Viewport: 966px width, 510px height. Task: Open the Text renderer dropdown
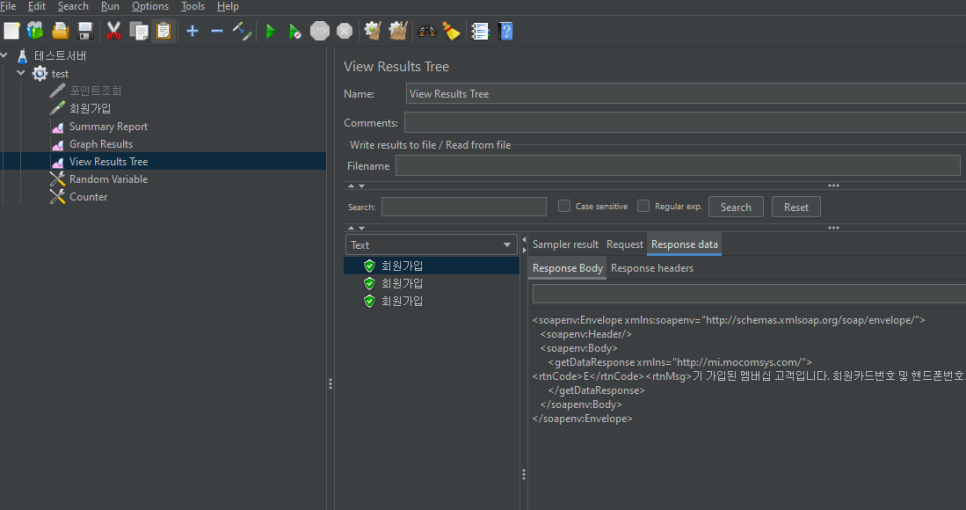pos(431,245)
